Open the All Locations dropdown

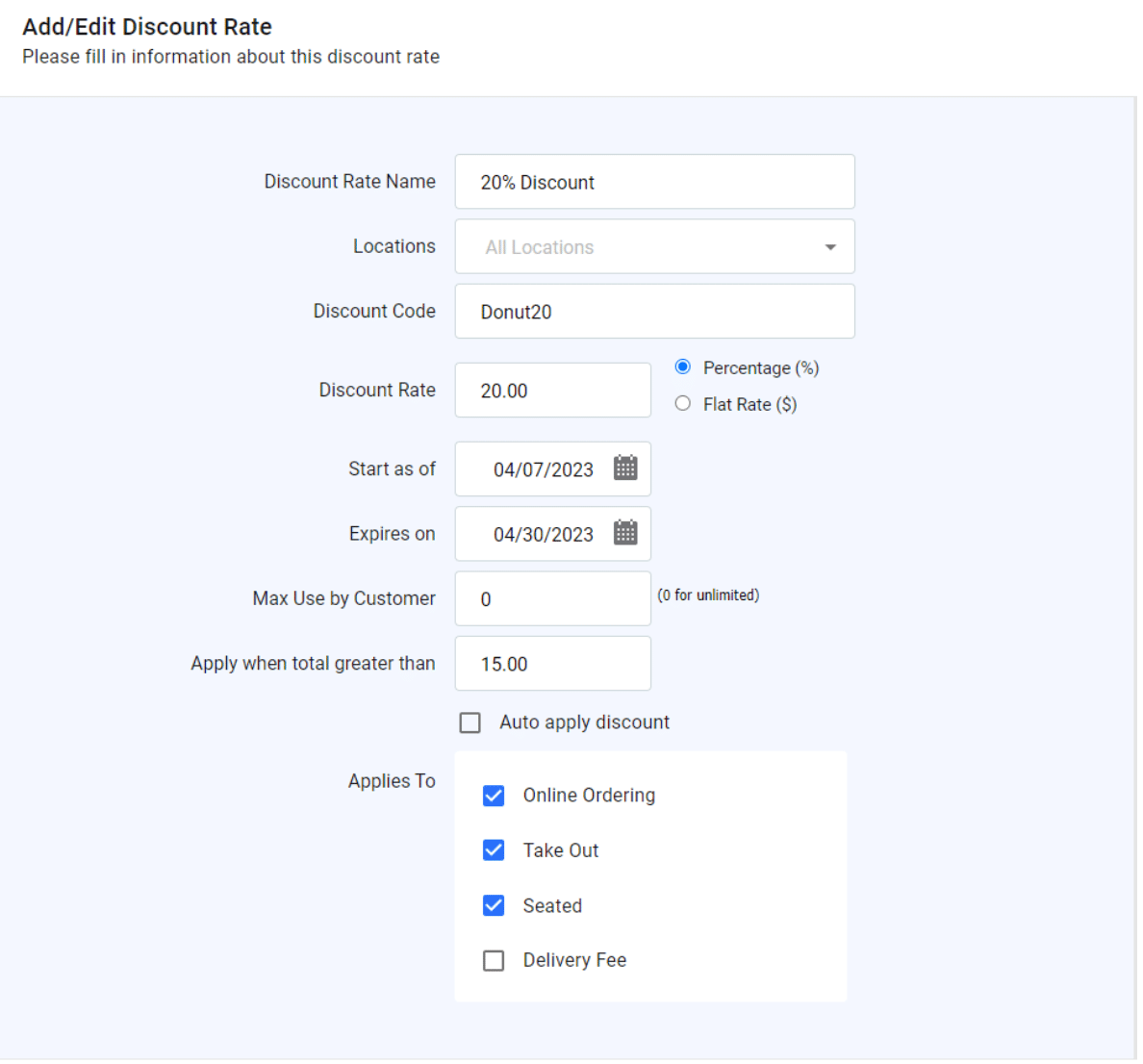654,247
